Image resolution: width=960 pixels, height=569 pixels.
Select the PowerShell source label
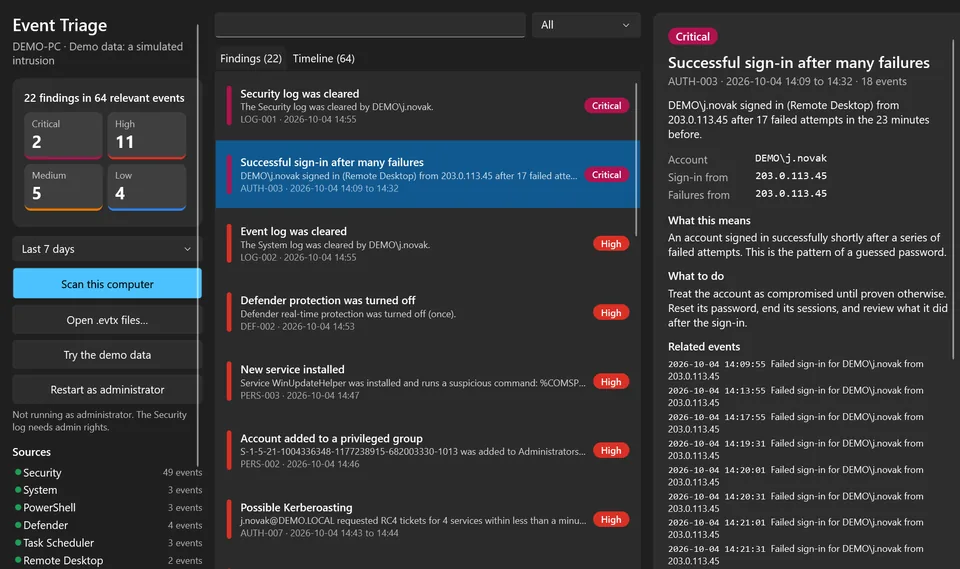[x=50, y=508]
